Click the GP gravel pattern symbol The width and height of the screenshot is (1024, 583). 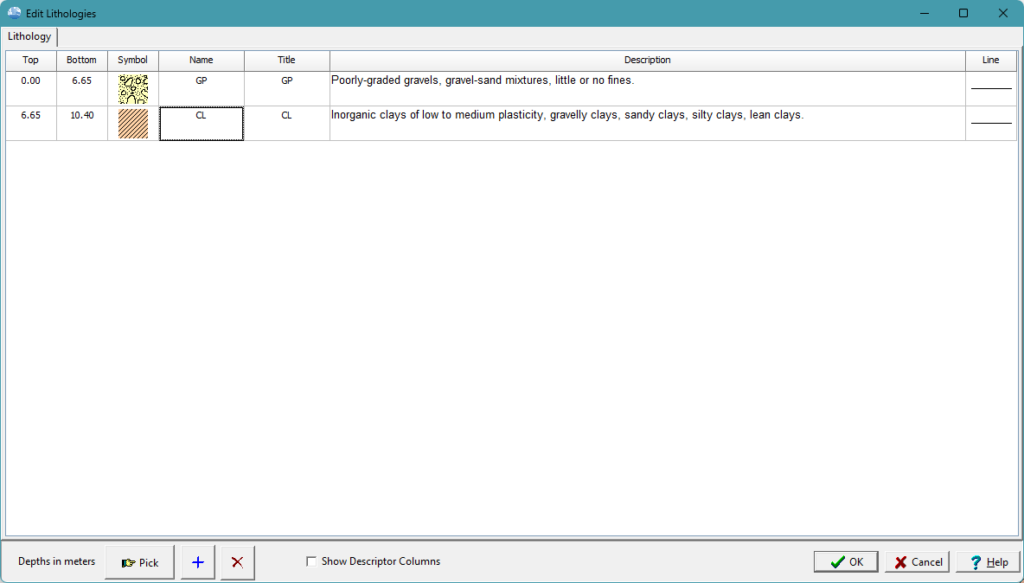coord(132,89)
